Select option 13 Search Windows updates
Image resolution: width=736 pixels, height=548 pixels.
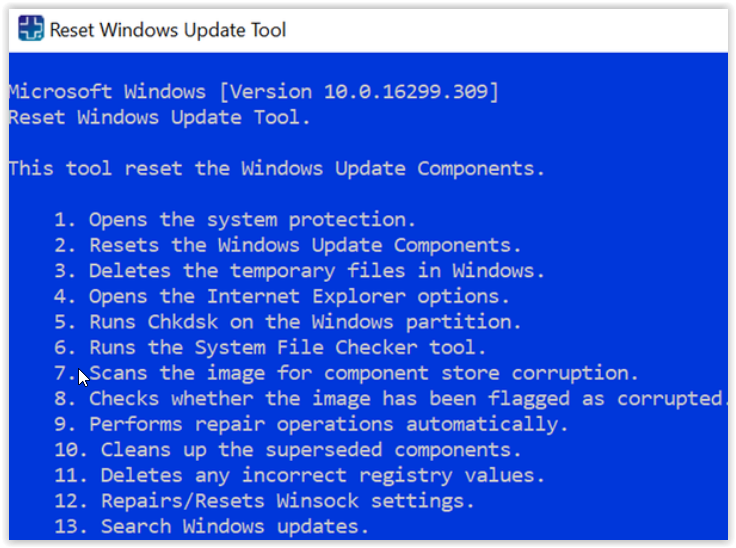pos(212,527)
